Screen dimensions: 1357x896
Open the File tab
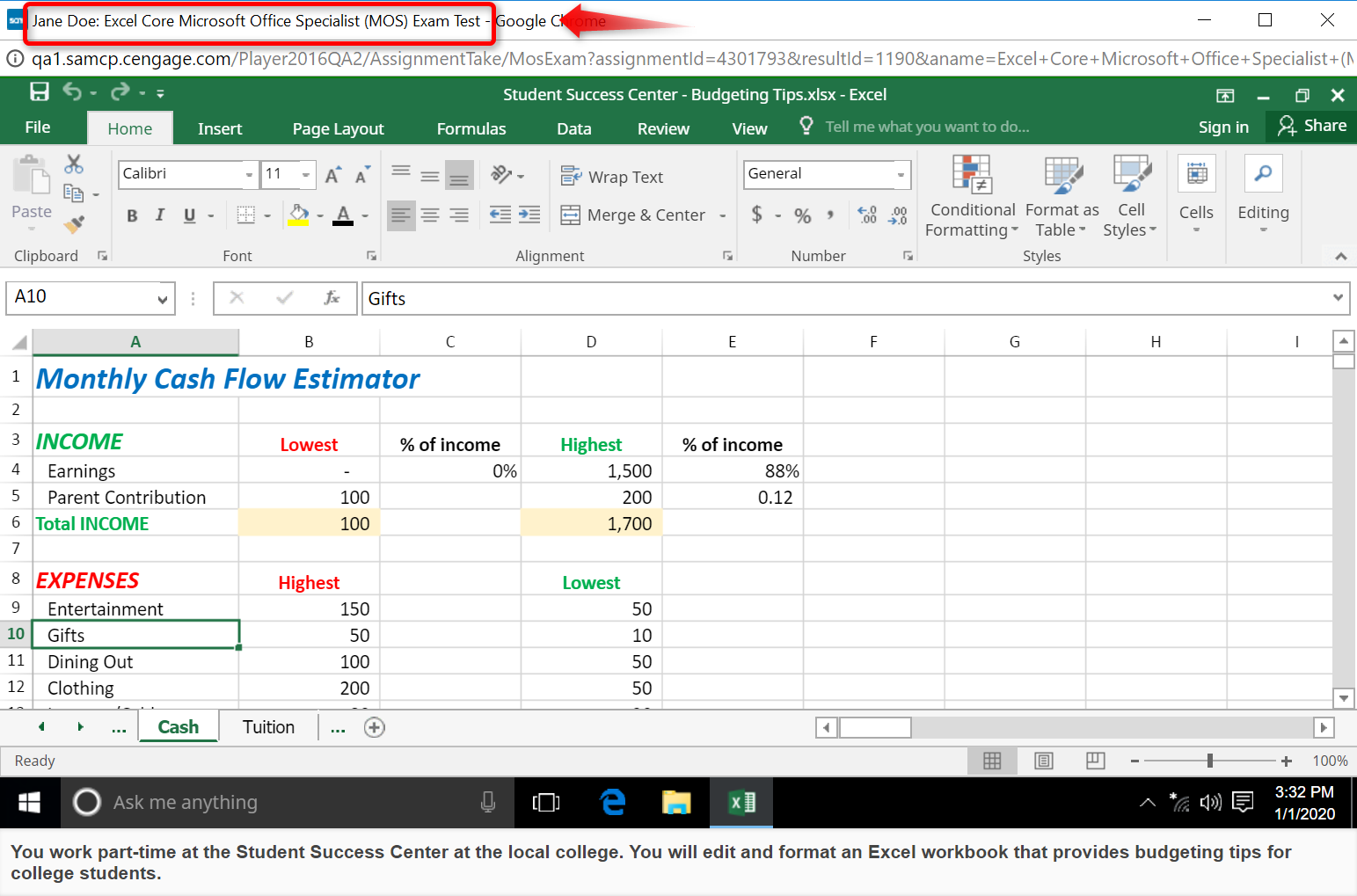37,127
